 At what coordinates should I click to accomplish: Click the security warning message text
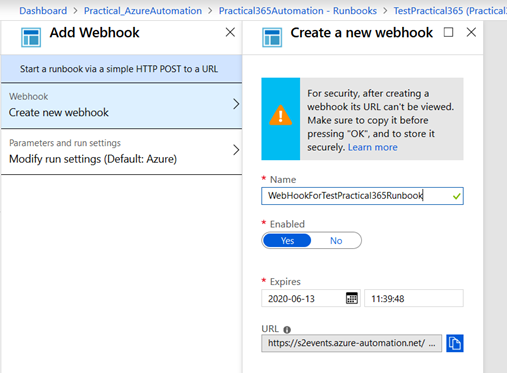coord(380,120)
